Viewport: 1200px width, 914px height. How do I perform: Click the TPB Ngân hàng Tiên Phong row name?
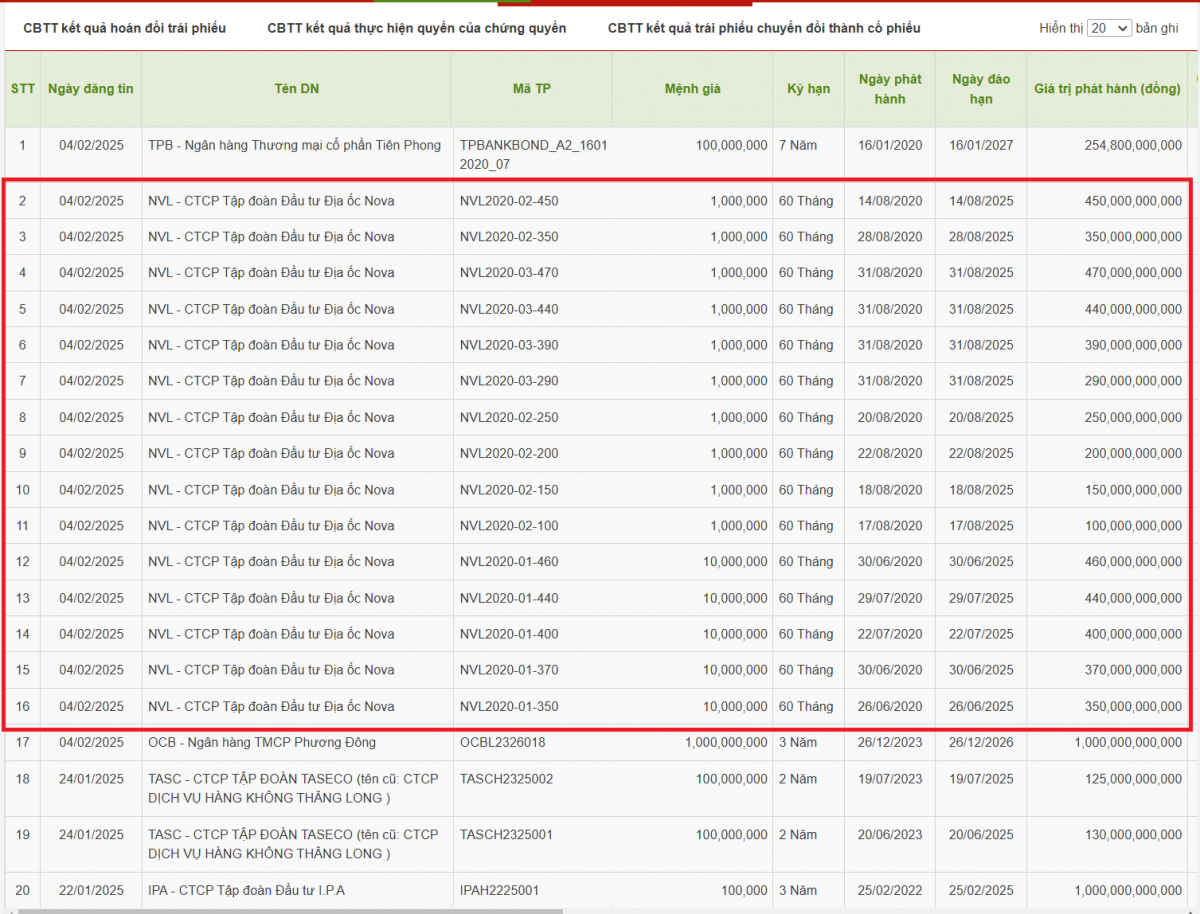[294, 145]
